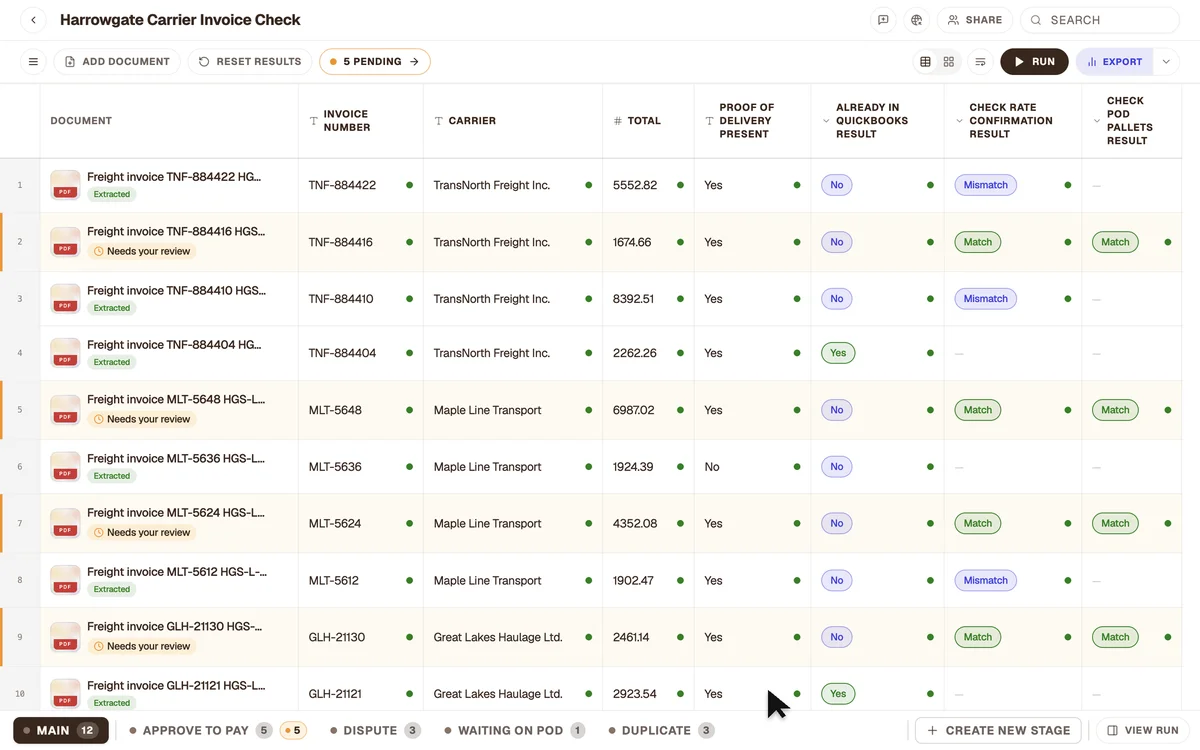
Task: Click the Export button
Action: point(1114,62)
